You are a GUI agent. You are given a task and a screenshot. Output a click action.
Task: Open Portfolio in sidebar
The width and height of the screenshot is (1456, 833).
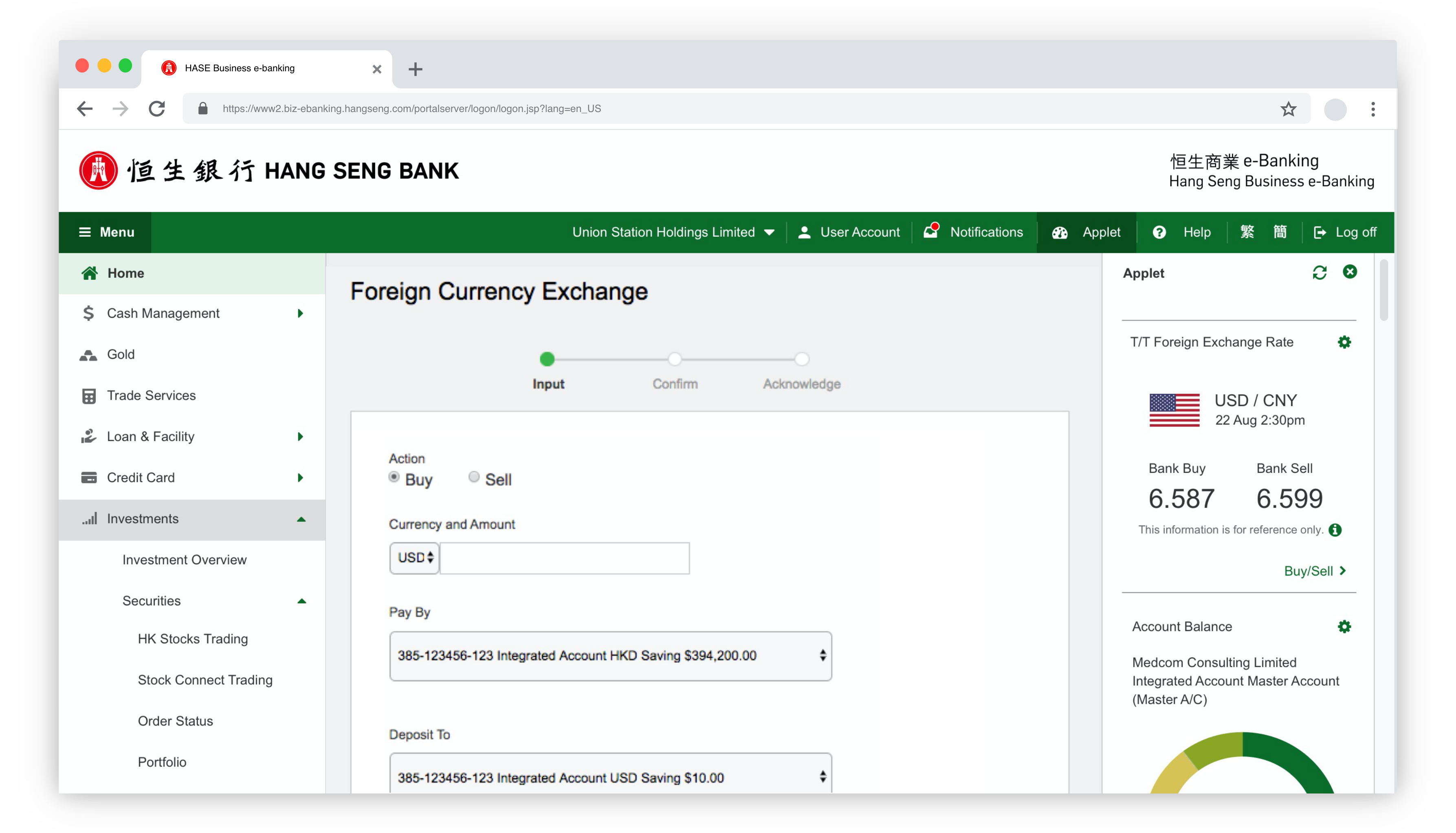[162, 762]
